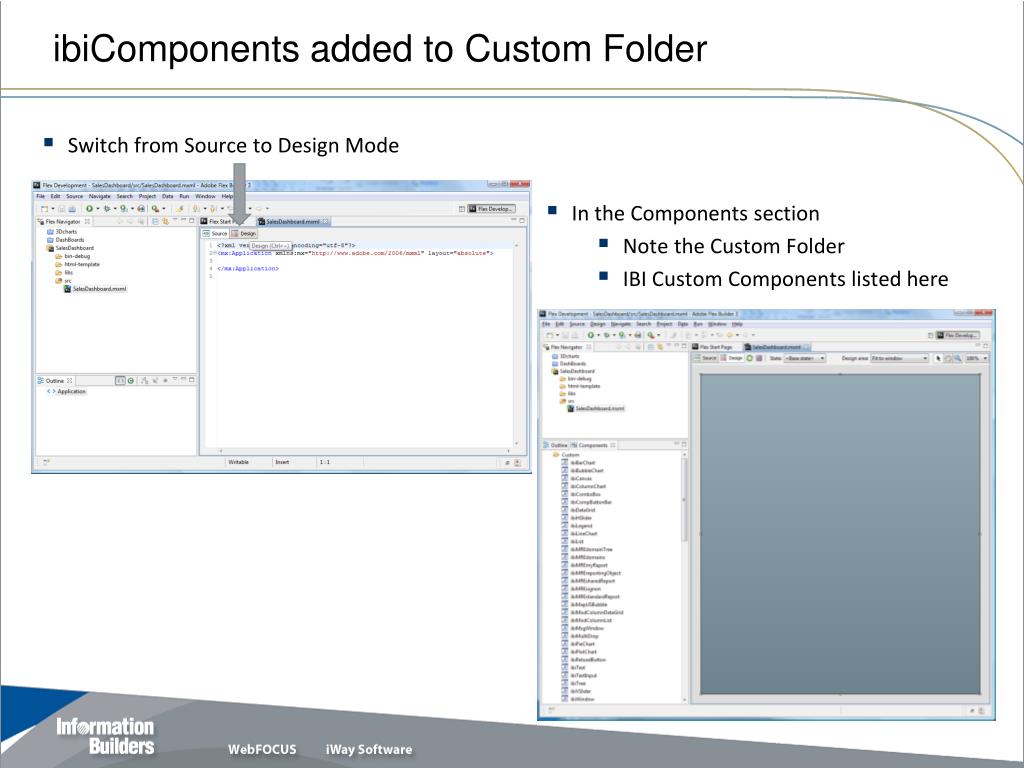The image size is (1024, 768).
Task: Open the Project menu in the source-view window
Action: tap(147, 196)
